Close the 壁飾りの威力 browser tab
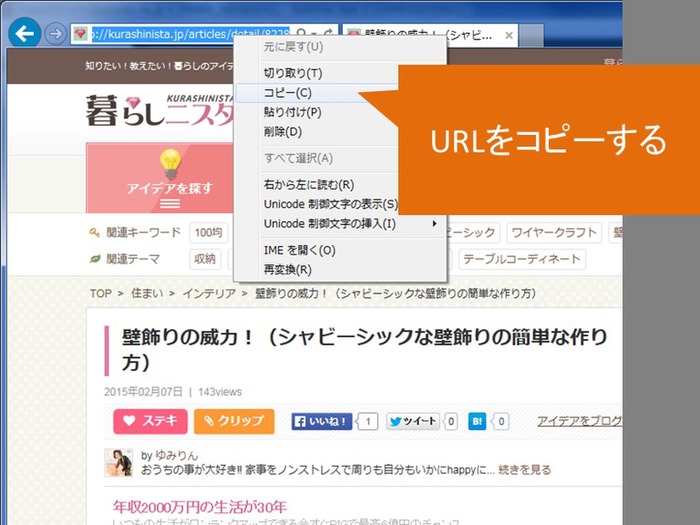This screenshot has width=700, height=525. (x=508, y=35)
